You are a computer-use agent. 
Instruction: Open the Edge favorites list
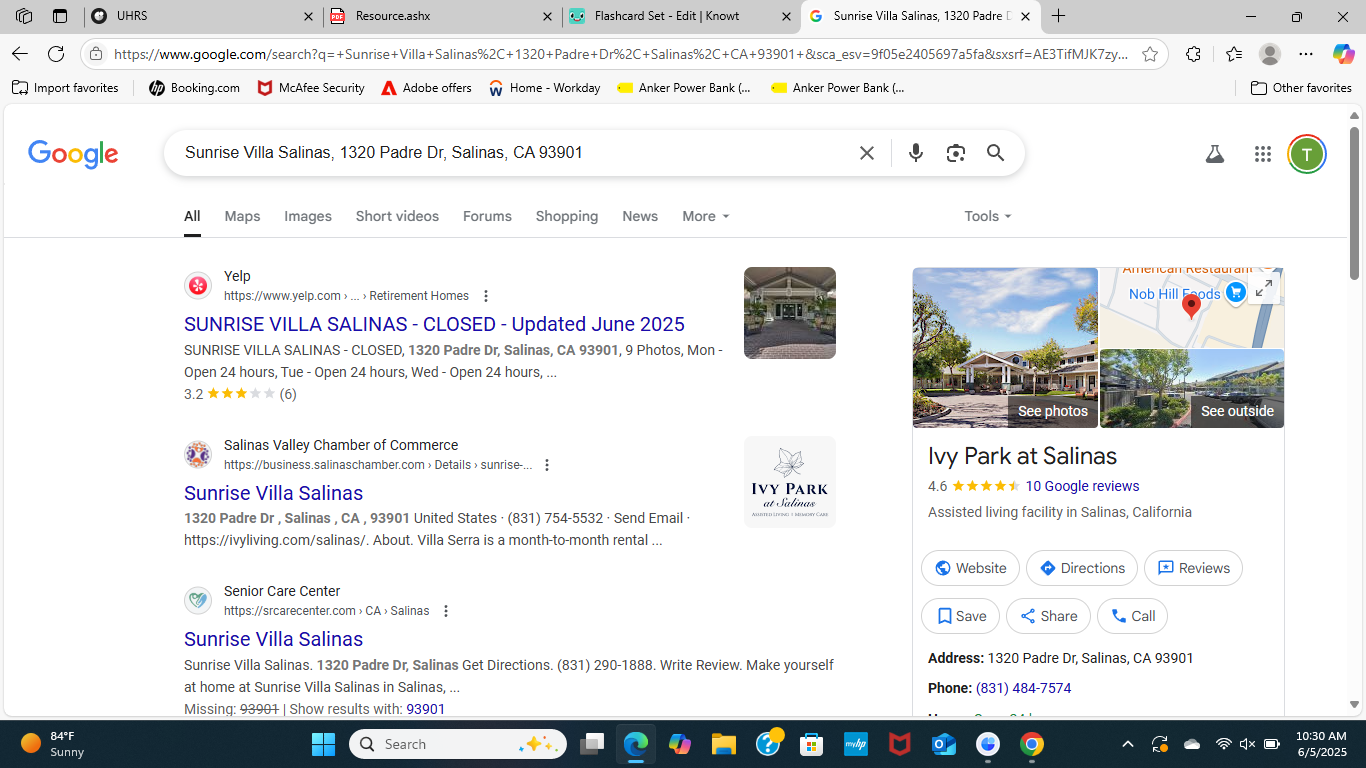pyautogui.click(x=1234, y=54)
